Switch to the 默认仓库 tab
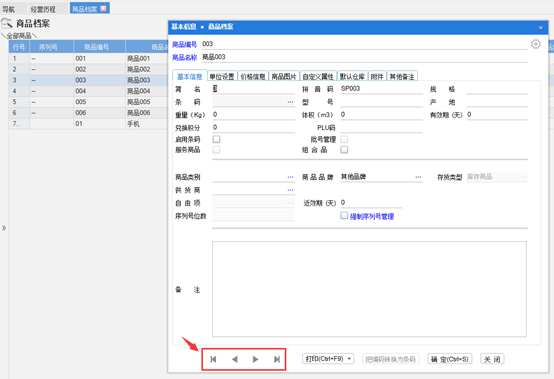Screen dimensions: 554x379 [x=352, y=77]
